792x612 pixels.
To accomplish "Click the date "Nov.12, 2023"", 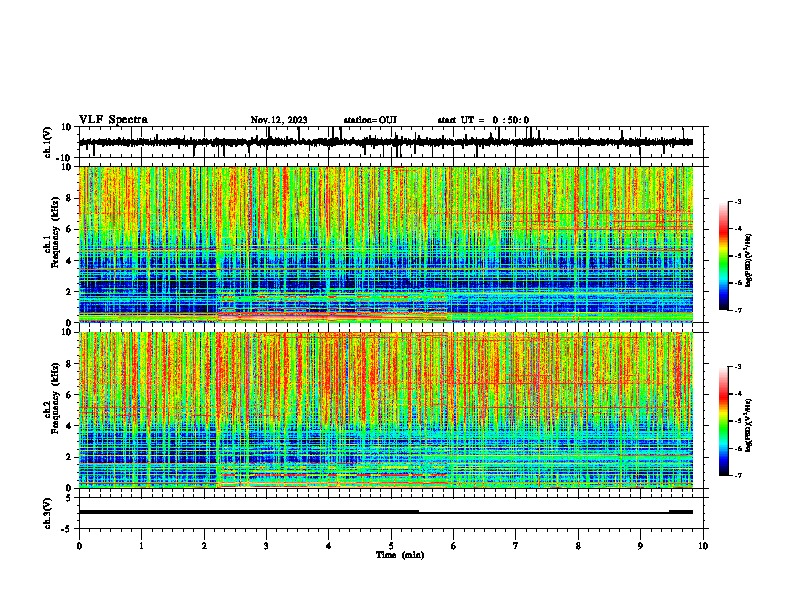I will tap(279, 120).
